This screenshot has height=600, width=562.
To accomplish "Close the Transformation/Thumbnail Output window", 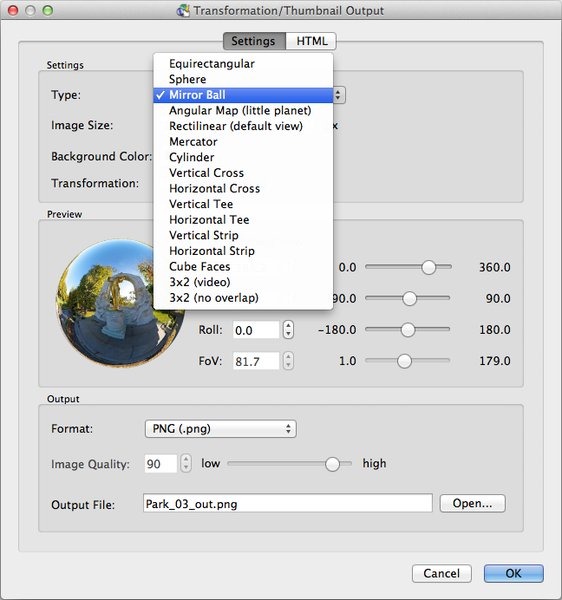I will tap(13, 10).
